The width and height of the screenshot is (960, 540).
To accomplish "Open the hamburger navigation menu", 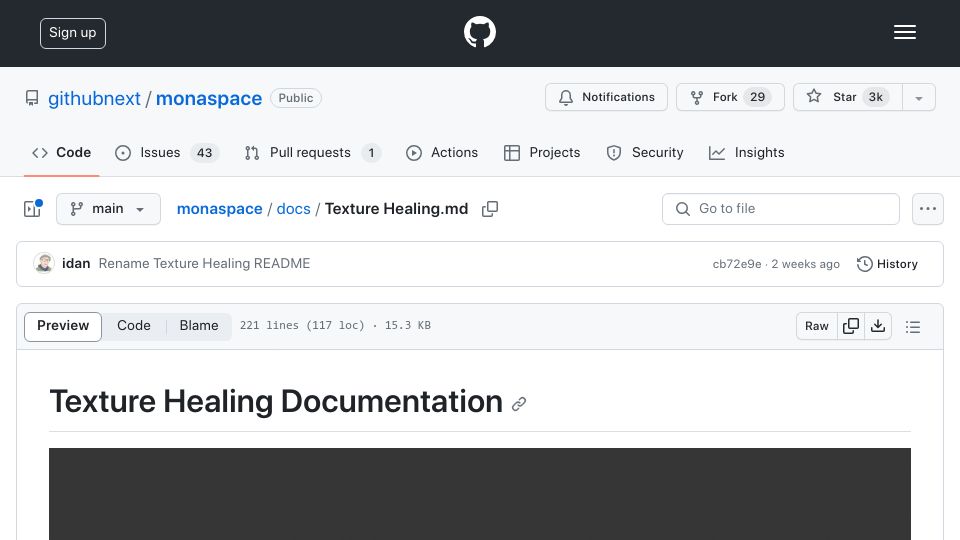I will click(904, 32).
